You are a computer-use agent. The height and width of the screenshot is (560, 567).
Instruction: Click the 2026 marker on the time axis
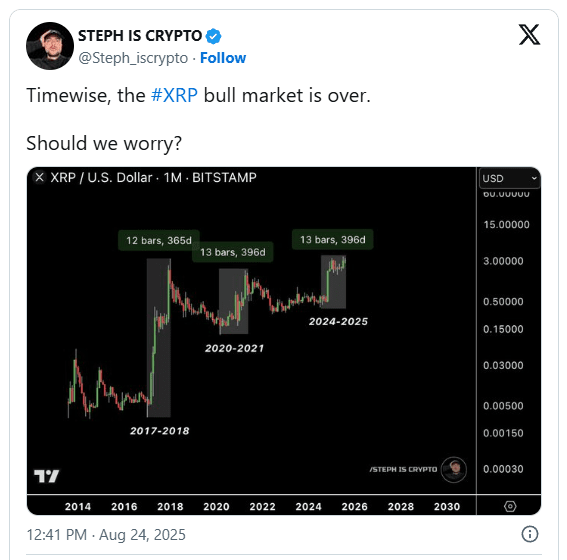pyautogui.click(x=354, y=506)
